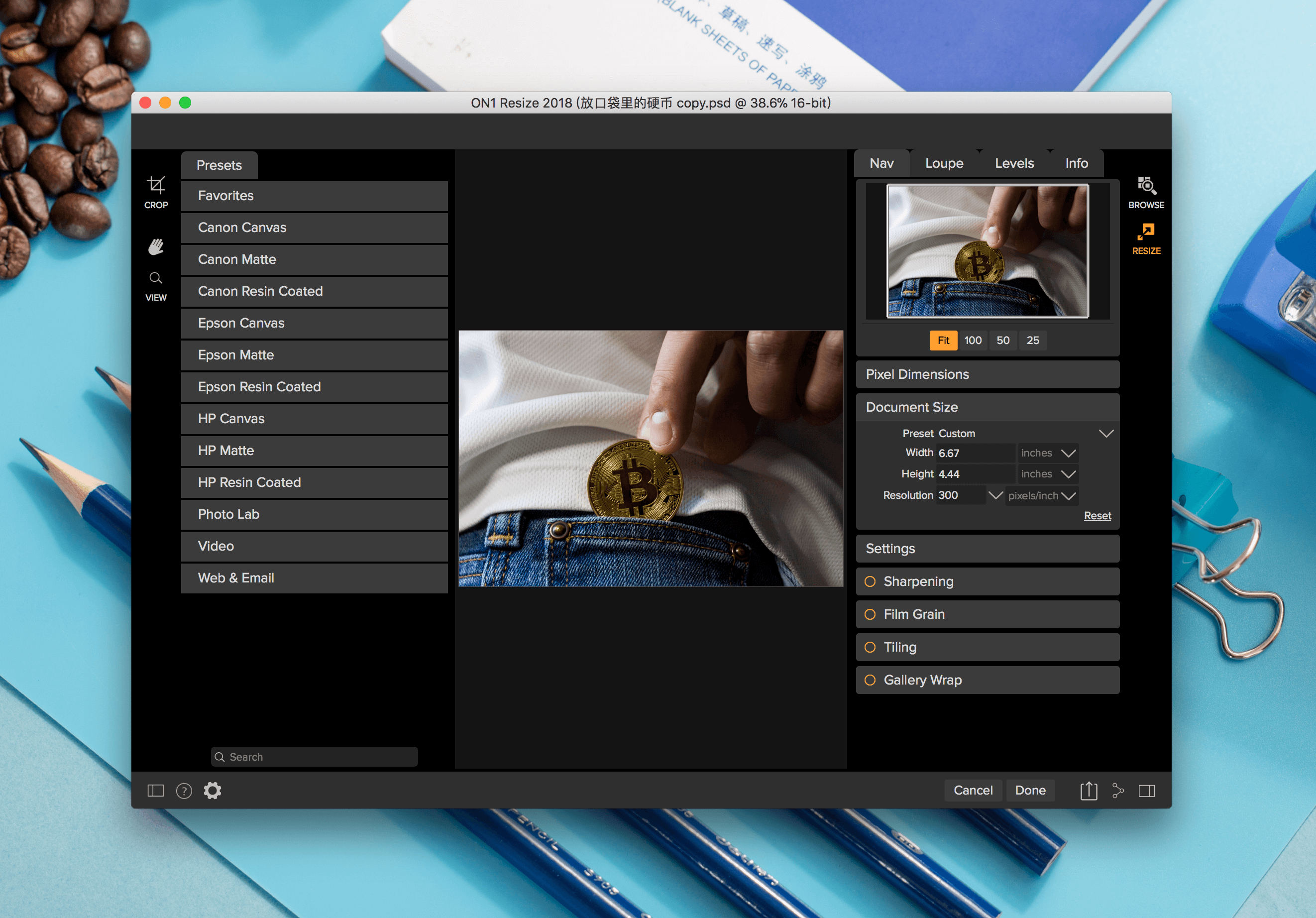The width and height of the screenshot is (1316, 918).
Task: Enable the Film Grain pane
Action: click(870, 614)
